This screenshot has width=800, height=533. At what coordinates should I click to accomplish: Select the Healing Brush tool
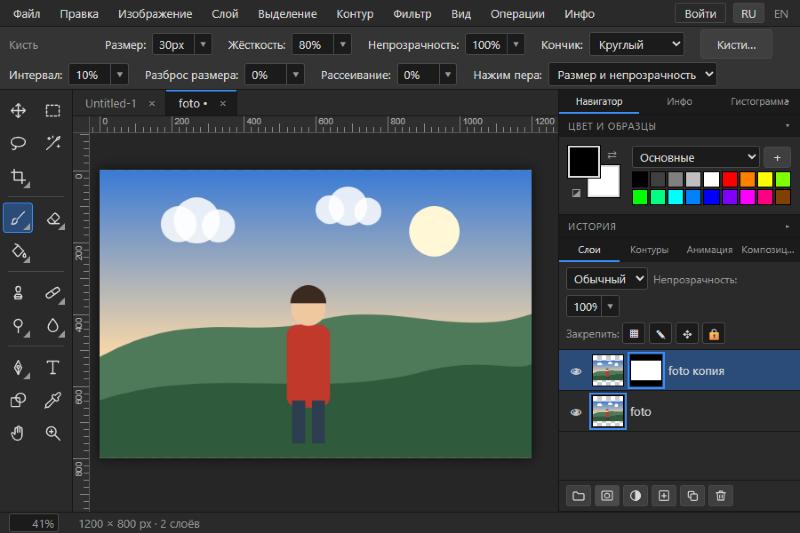click(x=53, y=293)
